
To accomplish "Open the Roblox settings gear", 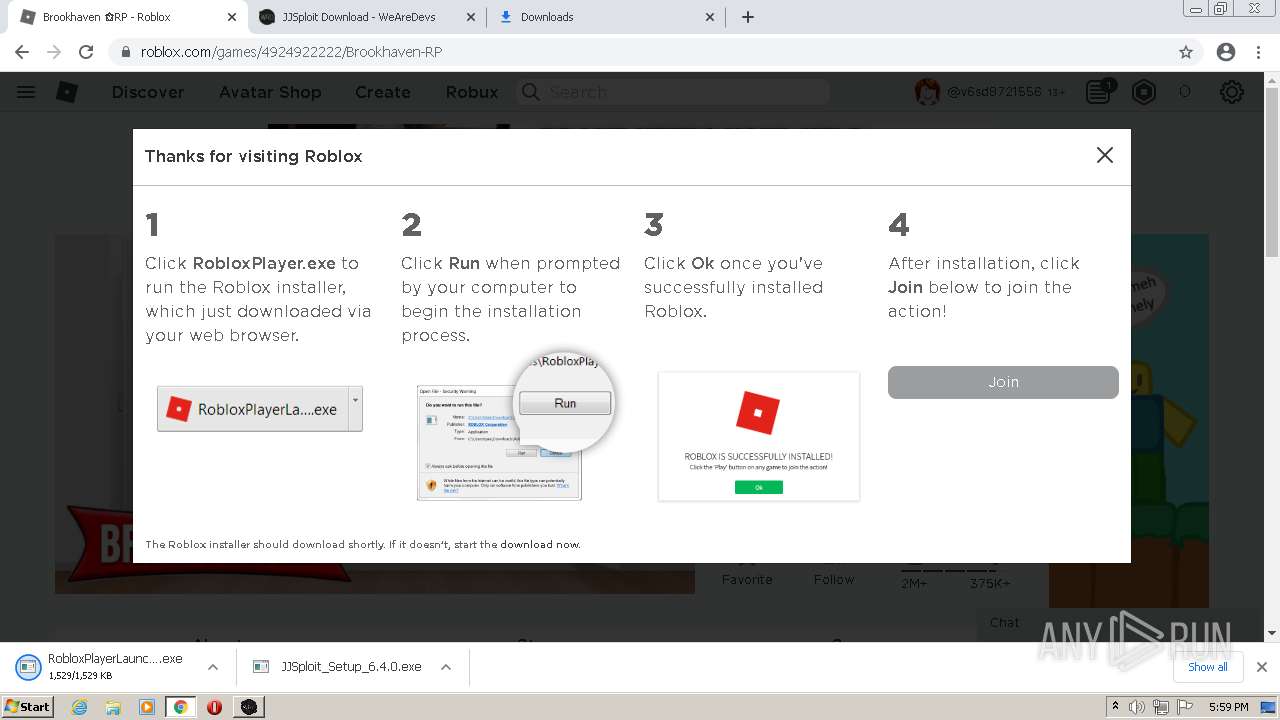I will click(x=1232, y=92).
